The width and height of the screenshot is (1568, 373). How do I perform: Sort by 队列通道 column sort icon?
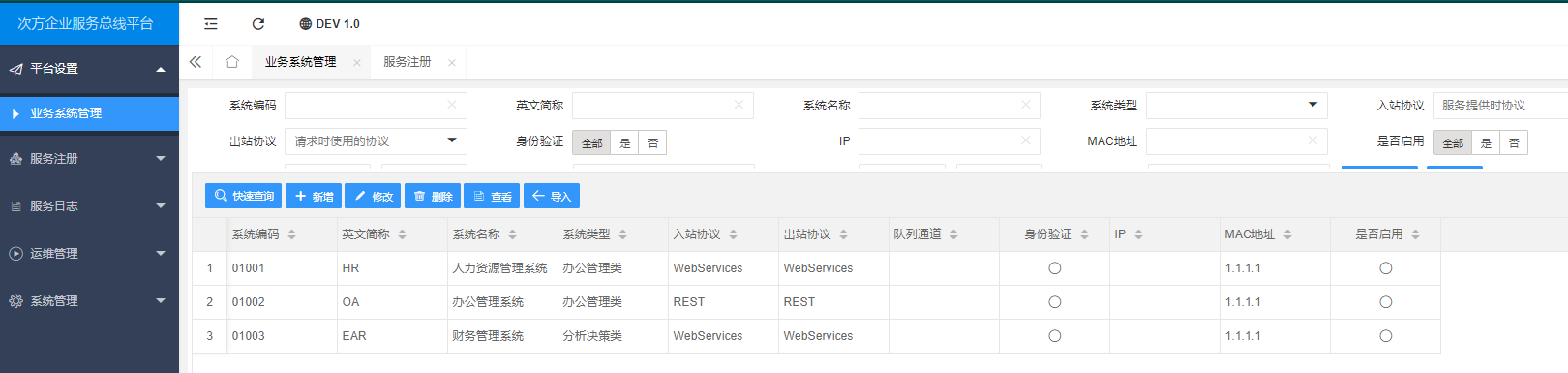[x=953, y=234]
